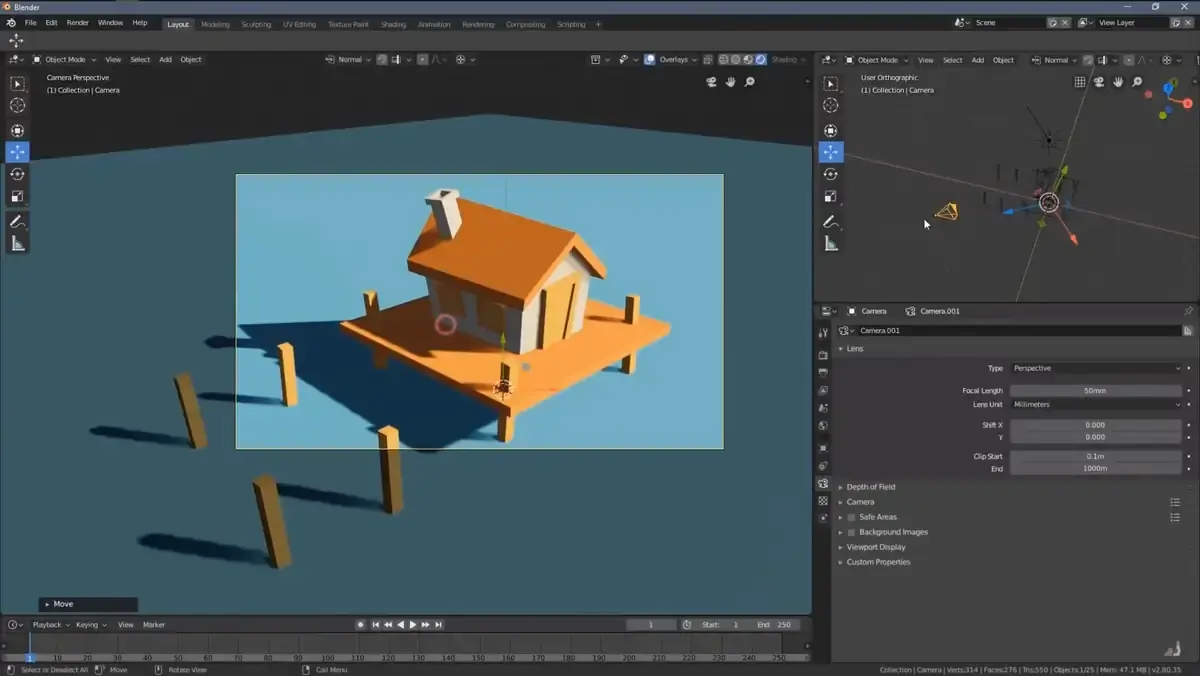1200x676 pixels.
Task: Select the Measure tool in left viewport
Action: (x=17, y=243)
